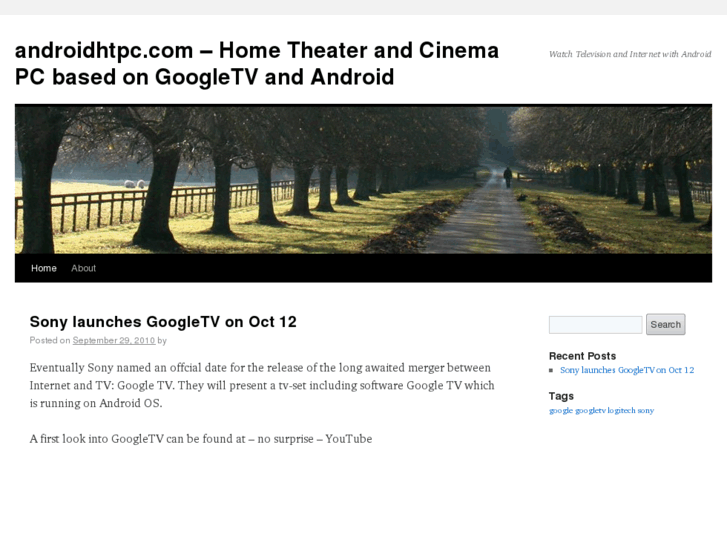Screen dimensions: 727x545
Task: Open recent post 'Sony launches GoogleTV on Oct 12'
Action: click(x=627, y=370)
